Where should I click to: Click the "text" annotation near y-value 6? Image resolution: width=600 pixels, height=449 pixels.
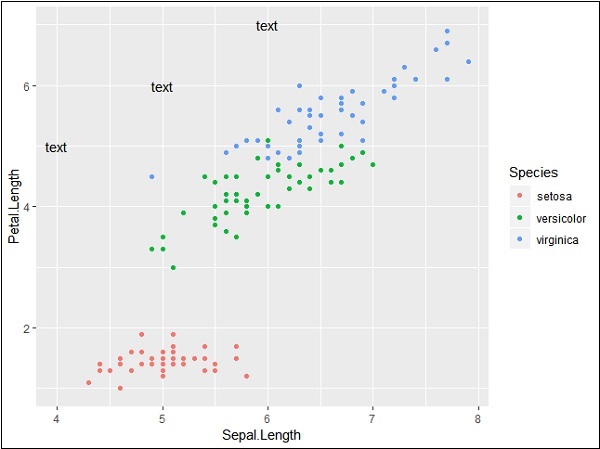coord(162,87)
